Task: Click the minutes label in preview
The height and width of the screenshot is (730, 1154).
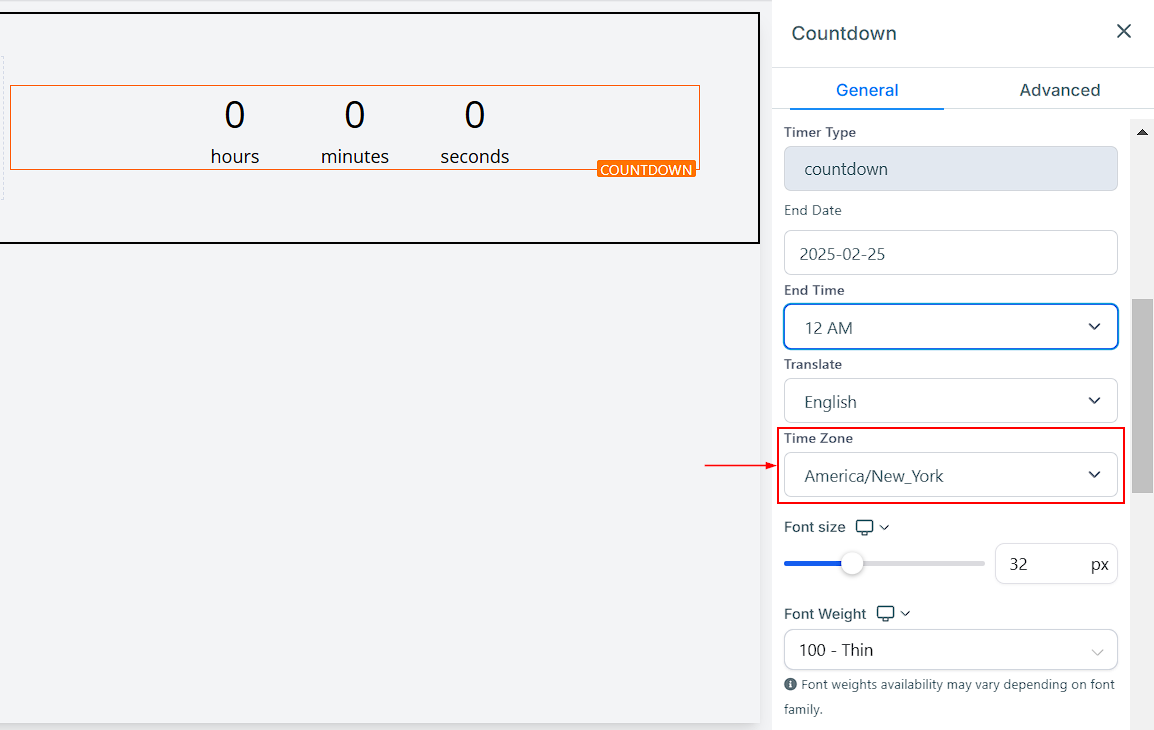Action: (355, 157)
